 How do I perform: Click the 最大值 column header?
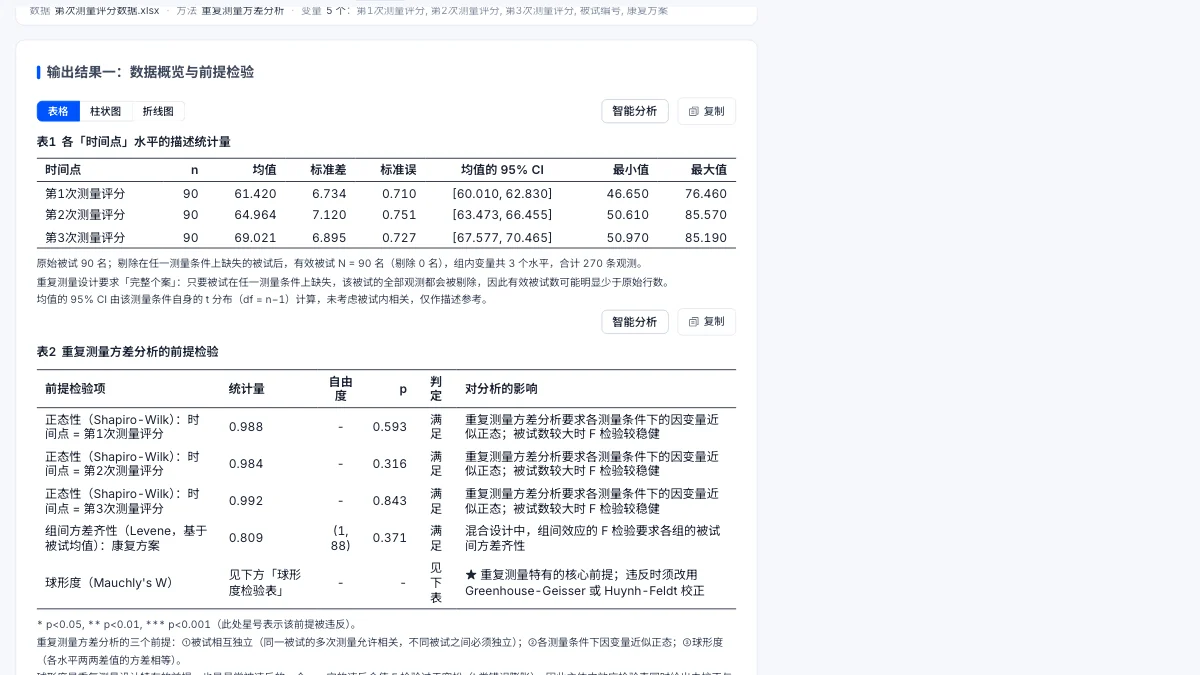point(709,170)
